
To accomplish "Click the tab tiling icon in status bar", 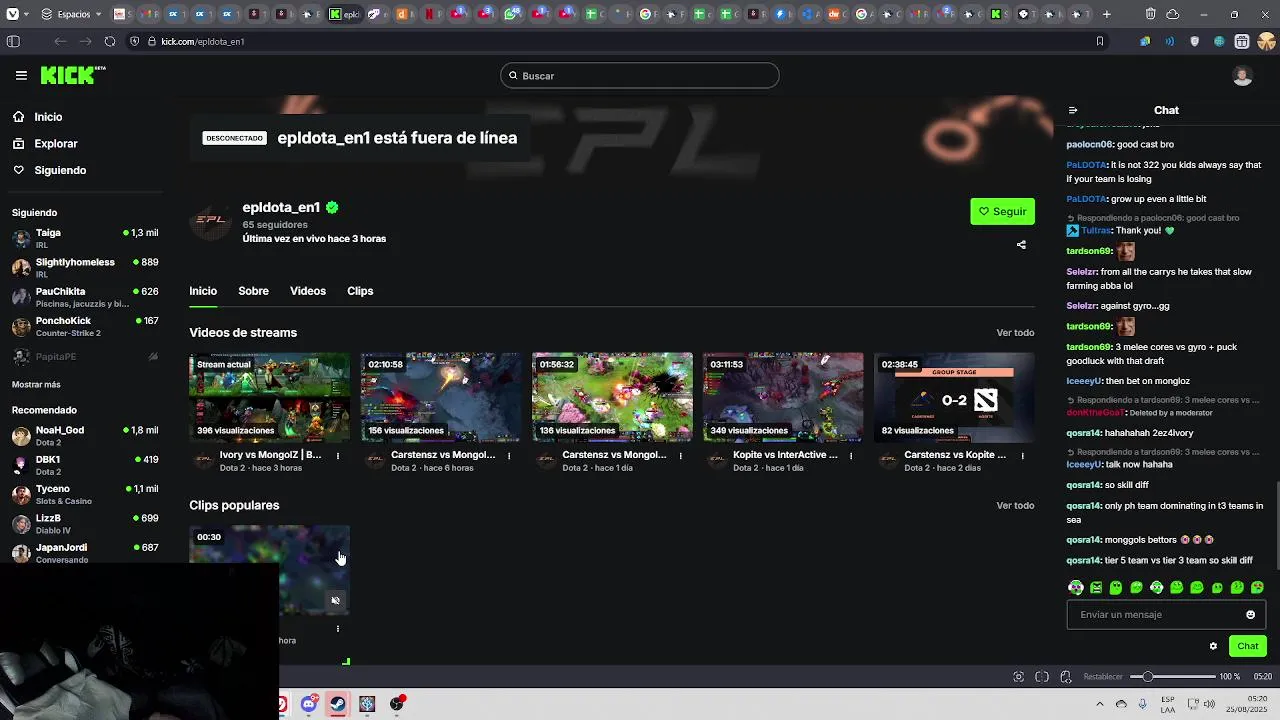I will click(x=1042, y=677).
